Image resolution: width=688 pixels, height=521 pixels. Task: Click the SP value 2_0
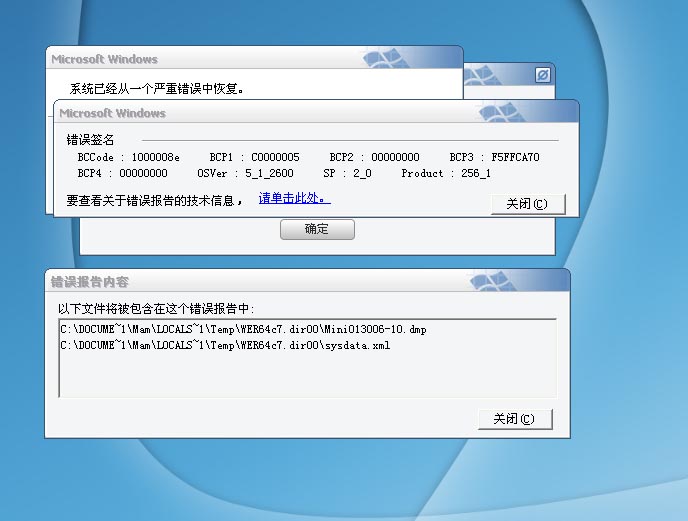(362, 173)
